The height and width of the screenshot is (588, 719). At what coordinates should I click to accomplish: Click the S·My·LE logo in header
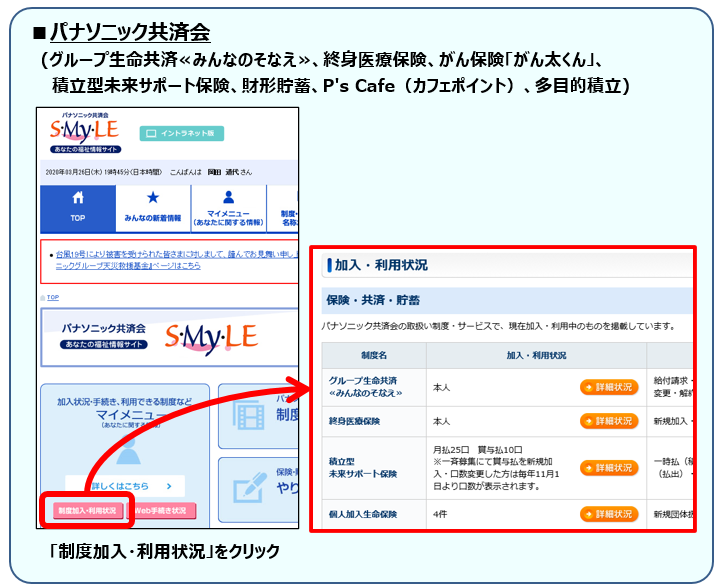pos(85,131)
